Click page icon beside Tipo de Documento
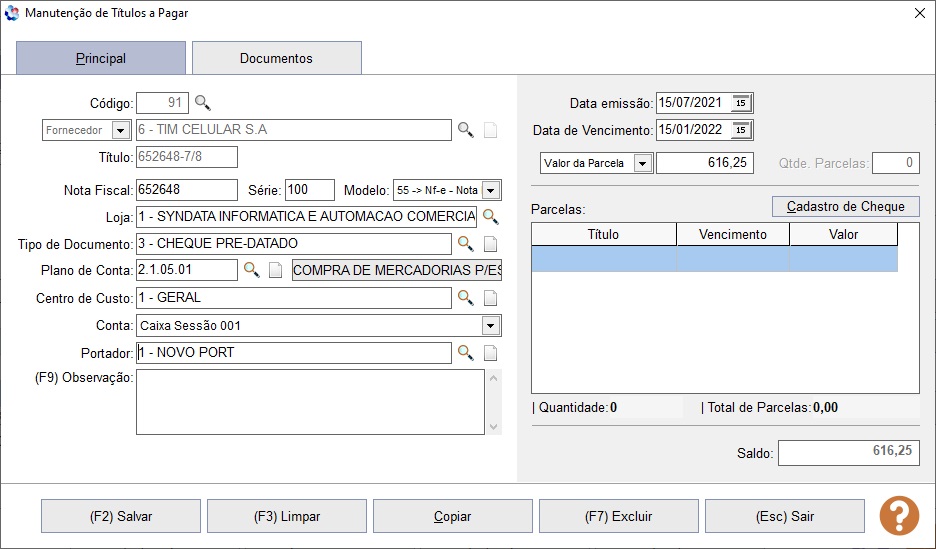 point(490,243)
